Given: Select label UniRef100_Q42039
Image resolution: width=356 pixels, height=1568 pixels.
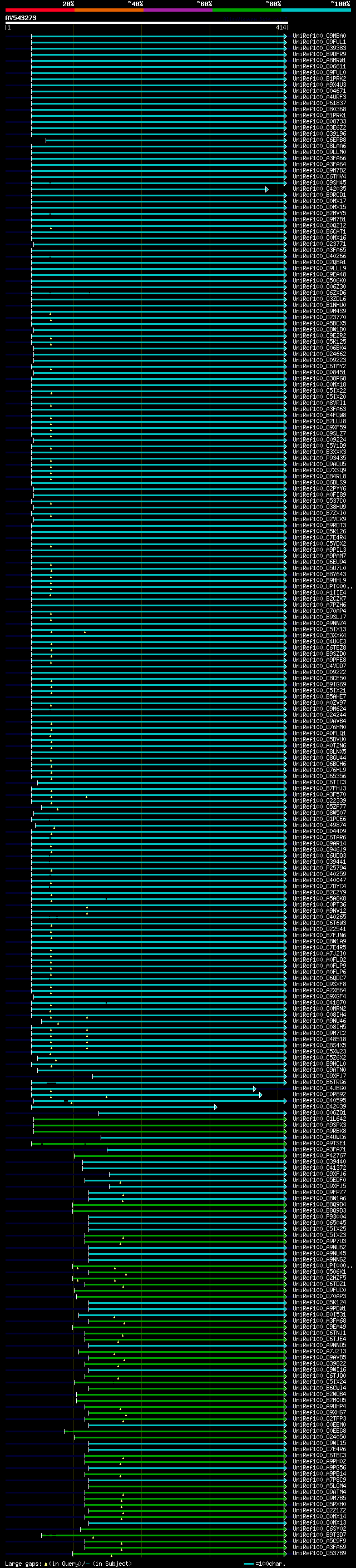Looking at the screenshot, I should click(x=319, y=1107).
